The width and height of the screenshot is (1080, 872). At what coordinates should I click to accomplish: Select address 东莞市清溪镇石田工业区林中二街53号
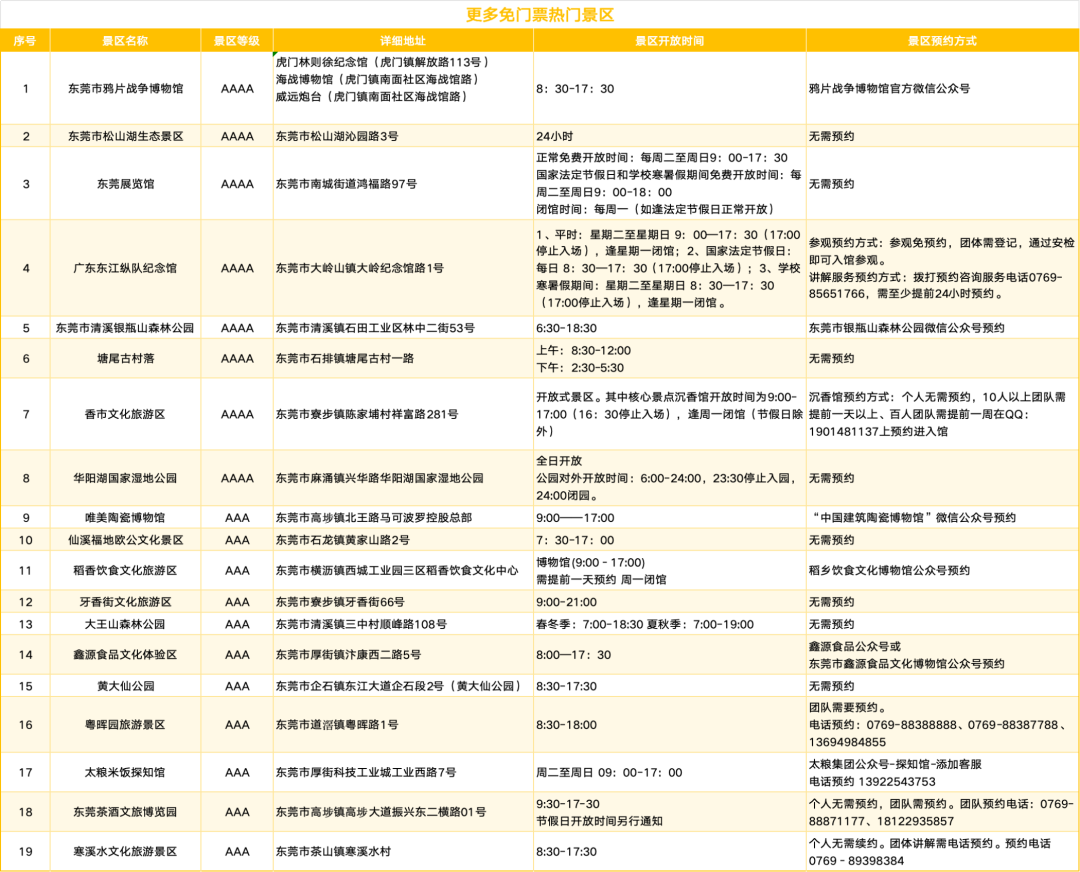(x=375, y=328)
